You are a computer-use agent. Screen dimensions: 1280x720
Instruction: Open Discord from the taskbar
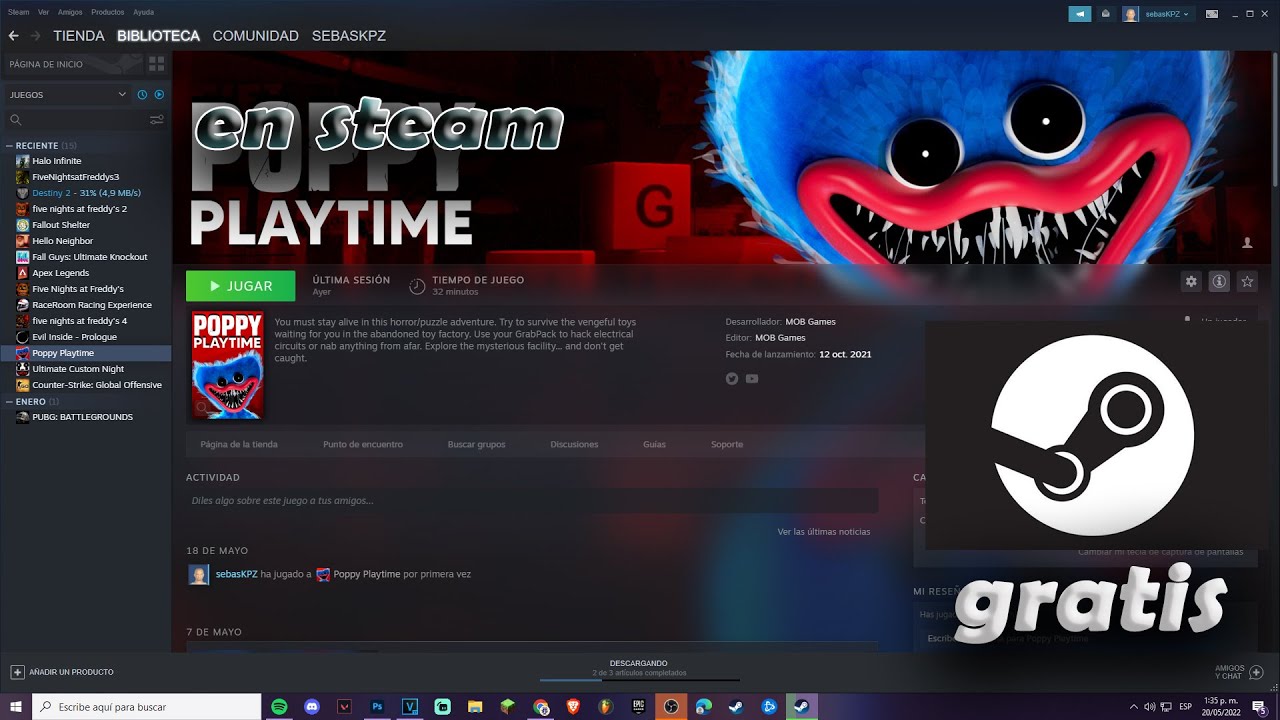(x=312, y=707)
